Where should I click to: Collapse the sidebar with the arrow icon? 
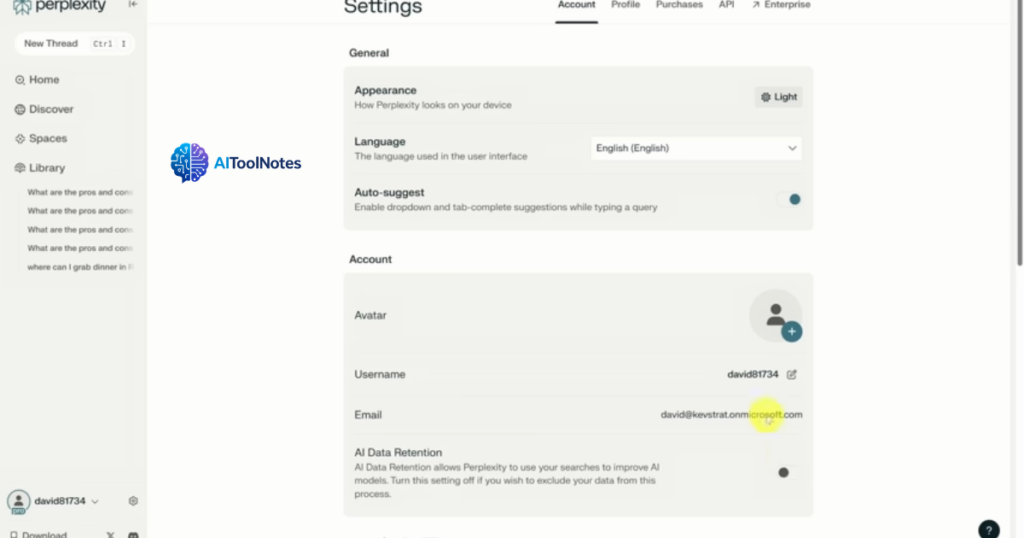pyautogui.click(x=132, y=5)
